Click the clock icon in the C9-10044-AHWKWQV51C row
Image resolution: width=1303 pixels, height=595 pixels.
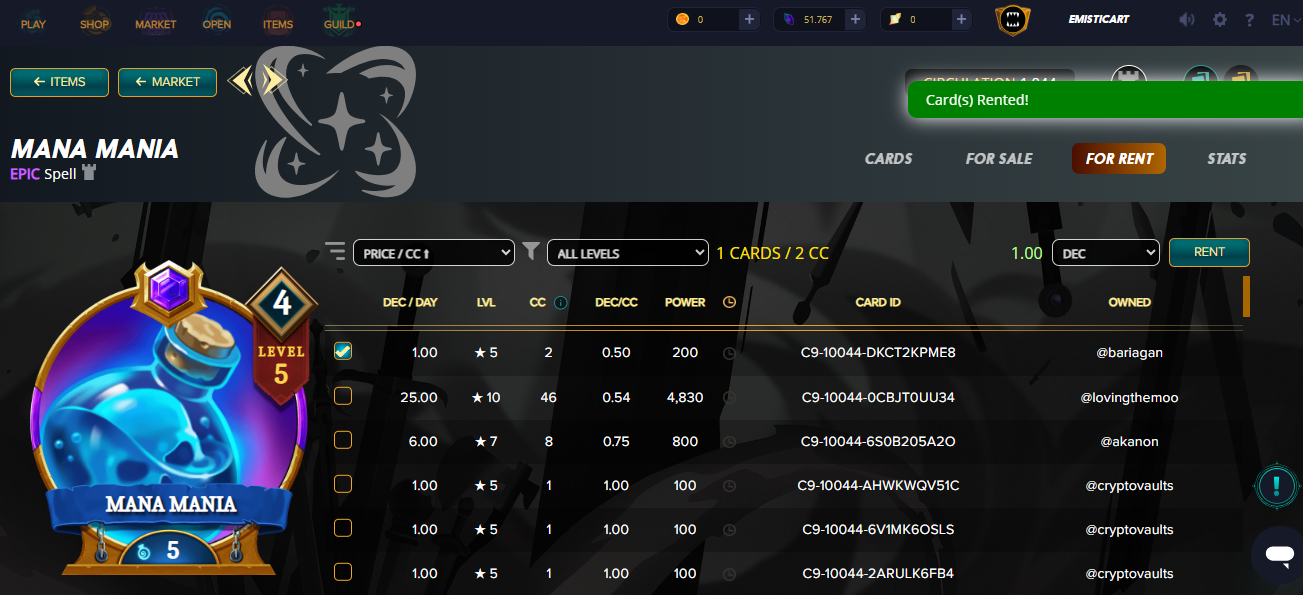pos(729,485)
